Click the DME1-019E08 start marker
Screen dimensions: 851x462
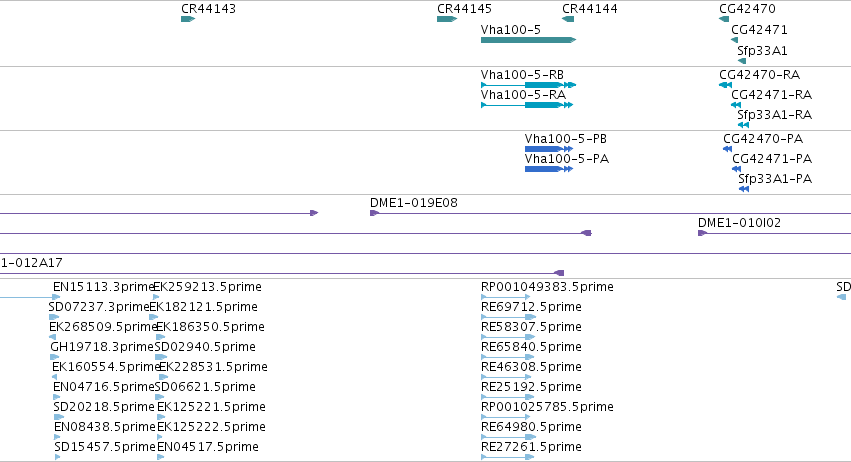click(x=374, y=213)
